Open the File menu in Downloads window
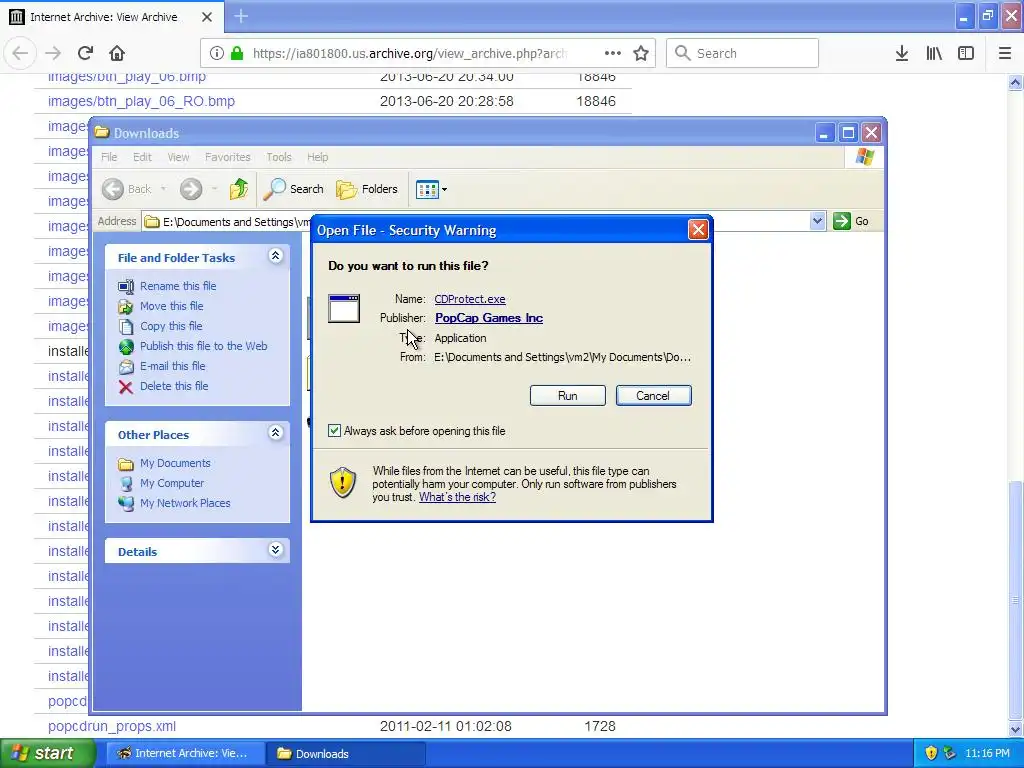 pyautogui.click(x=109, y=157)
